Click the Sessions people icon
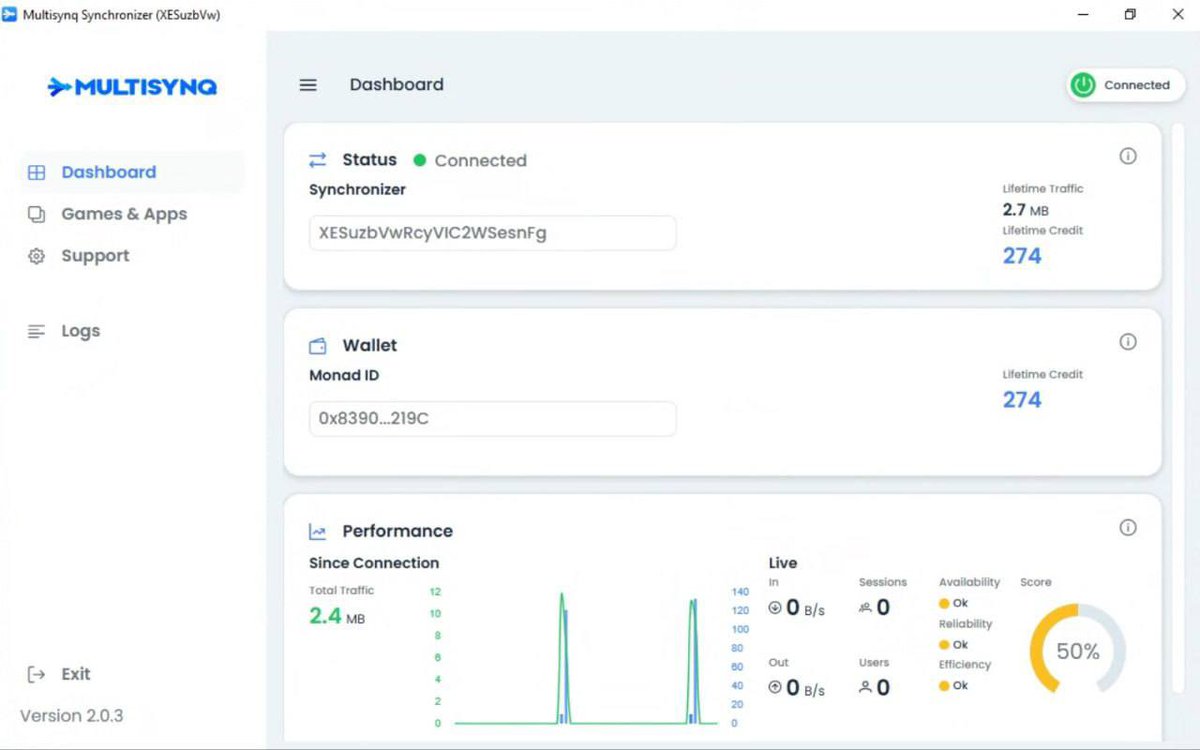Image resolution: width=1200 pixels, height=750 pixels. point(865,607)
